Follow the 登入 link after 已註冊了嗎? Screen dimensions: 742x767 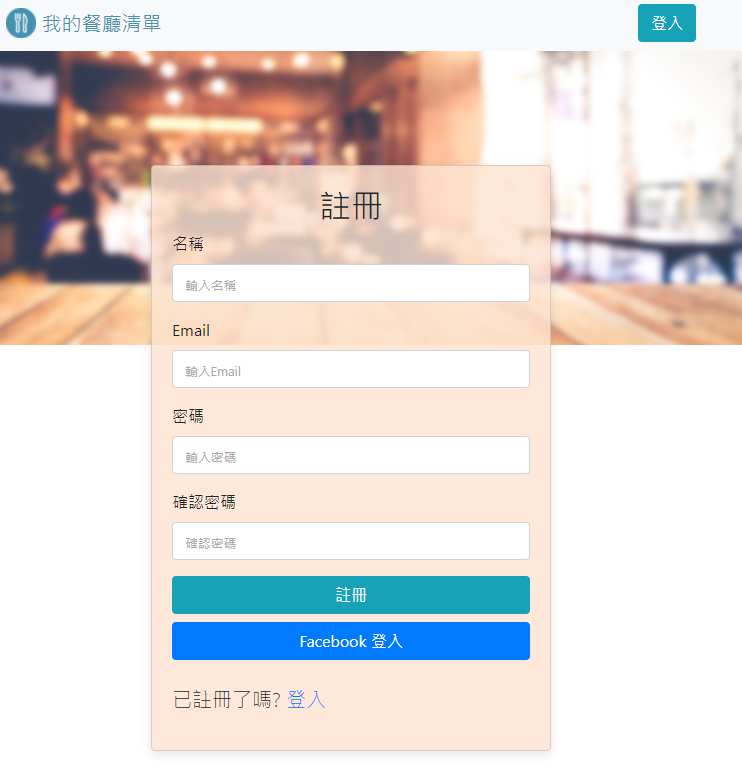(306, 699)
